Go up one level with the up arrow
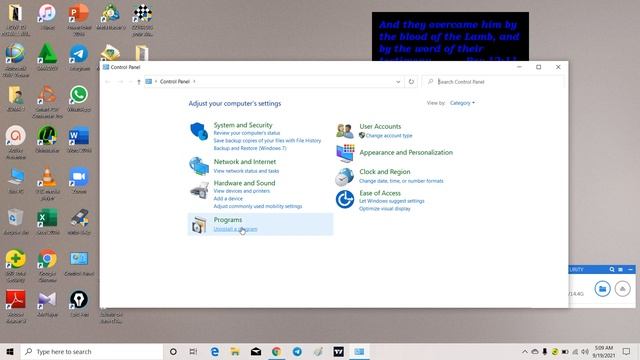This screenshot has height=360, width=640. pyautogui.click(x=139, y=82)
